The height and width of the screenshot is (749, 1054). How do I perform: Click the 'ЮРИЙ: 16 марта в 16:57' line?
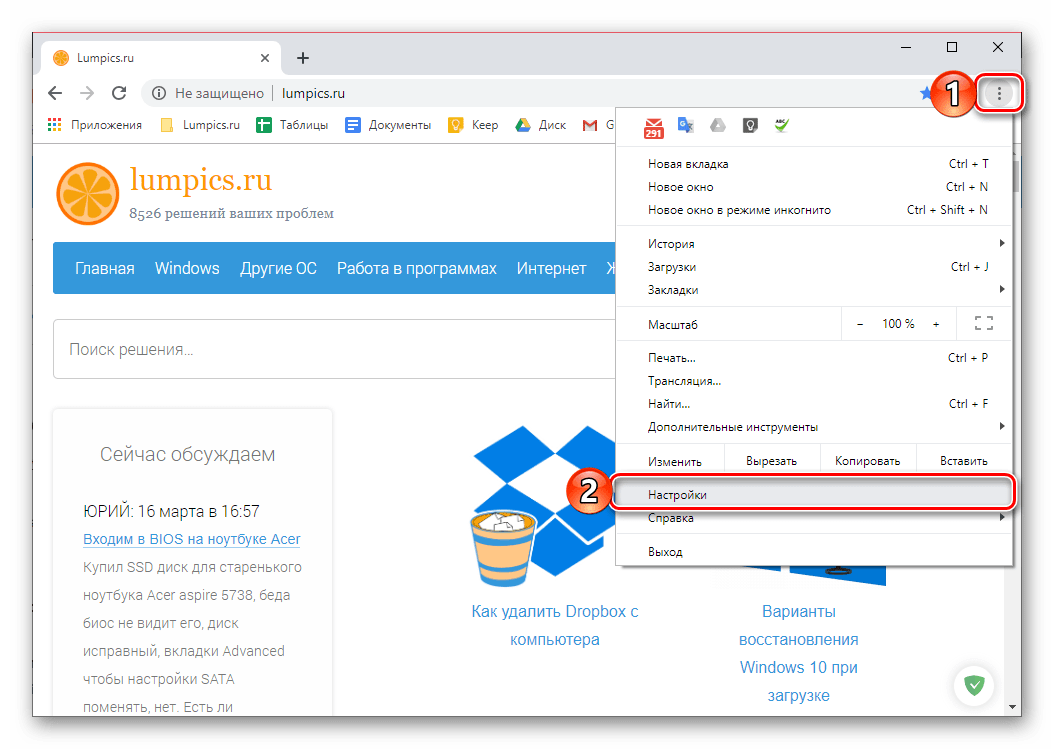click(x=171, y=512)
